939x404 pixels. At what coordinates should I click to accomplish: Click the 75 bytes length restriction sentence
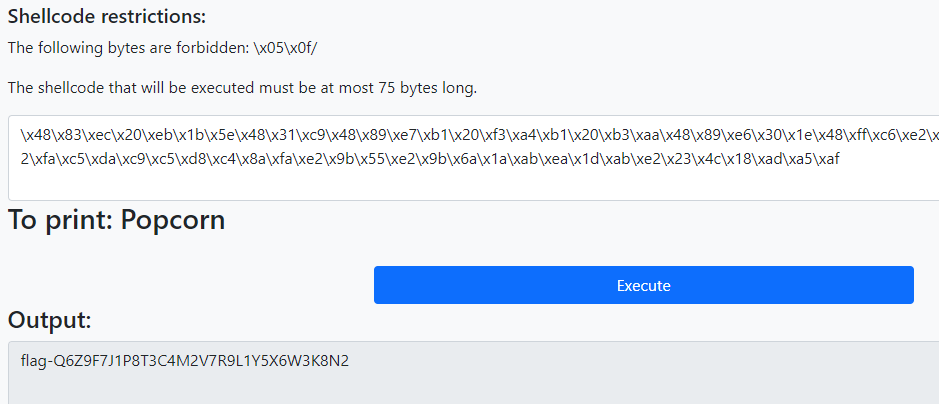point(243,89)
